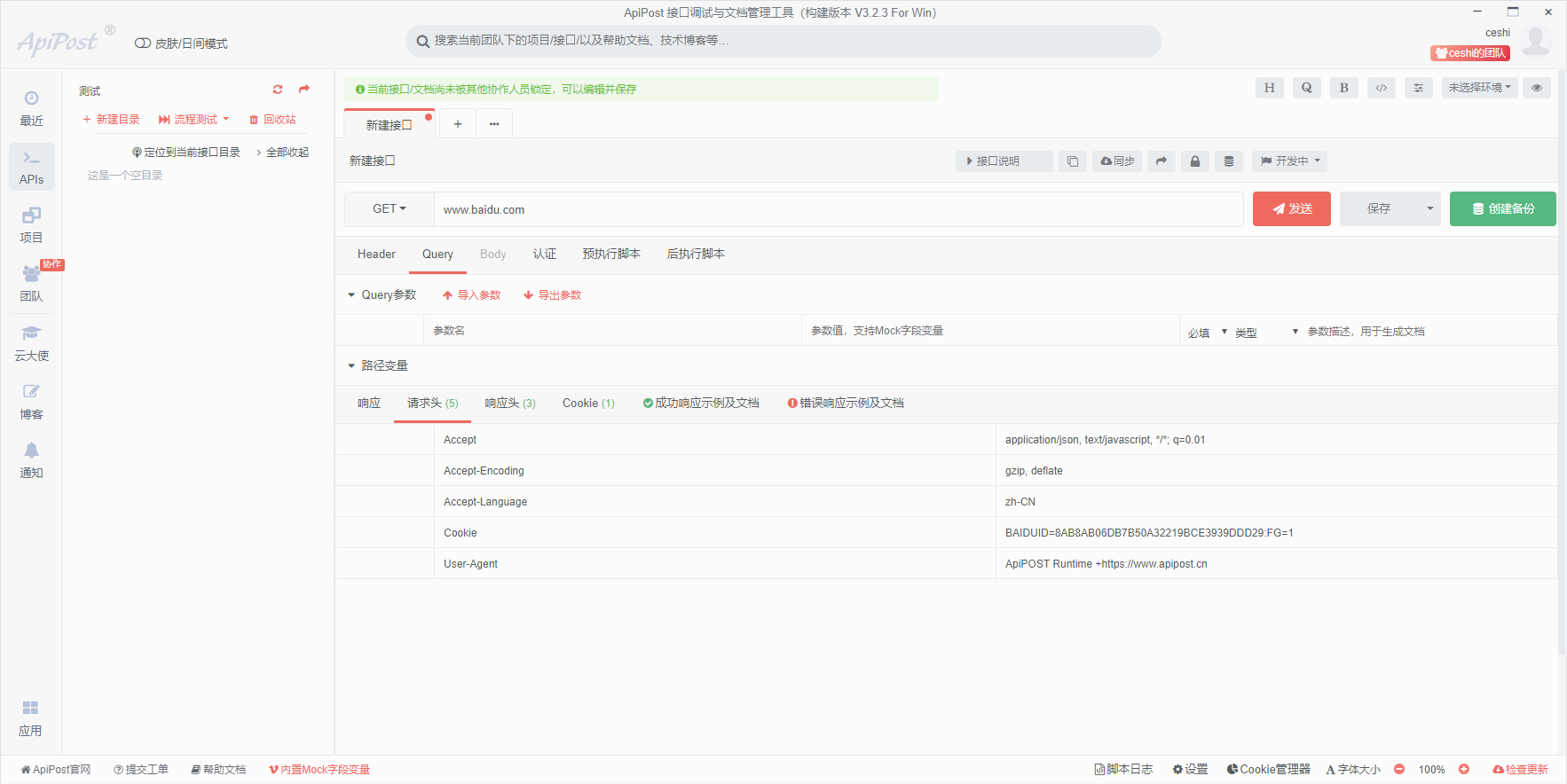The image size is (1567, 784).
Task: Click the URL field with www.baidu.com
Action: pos(839,209)
